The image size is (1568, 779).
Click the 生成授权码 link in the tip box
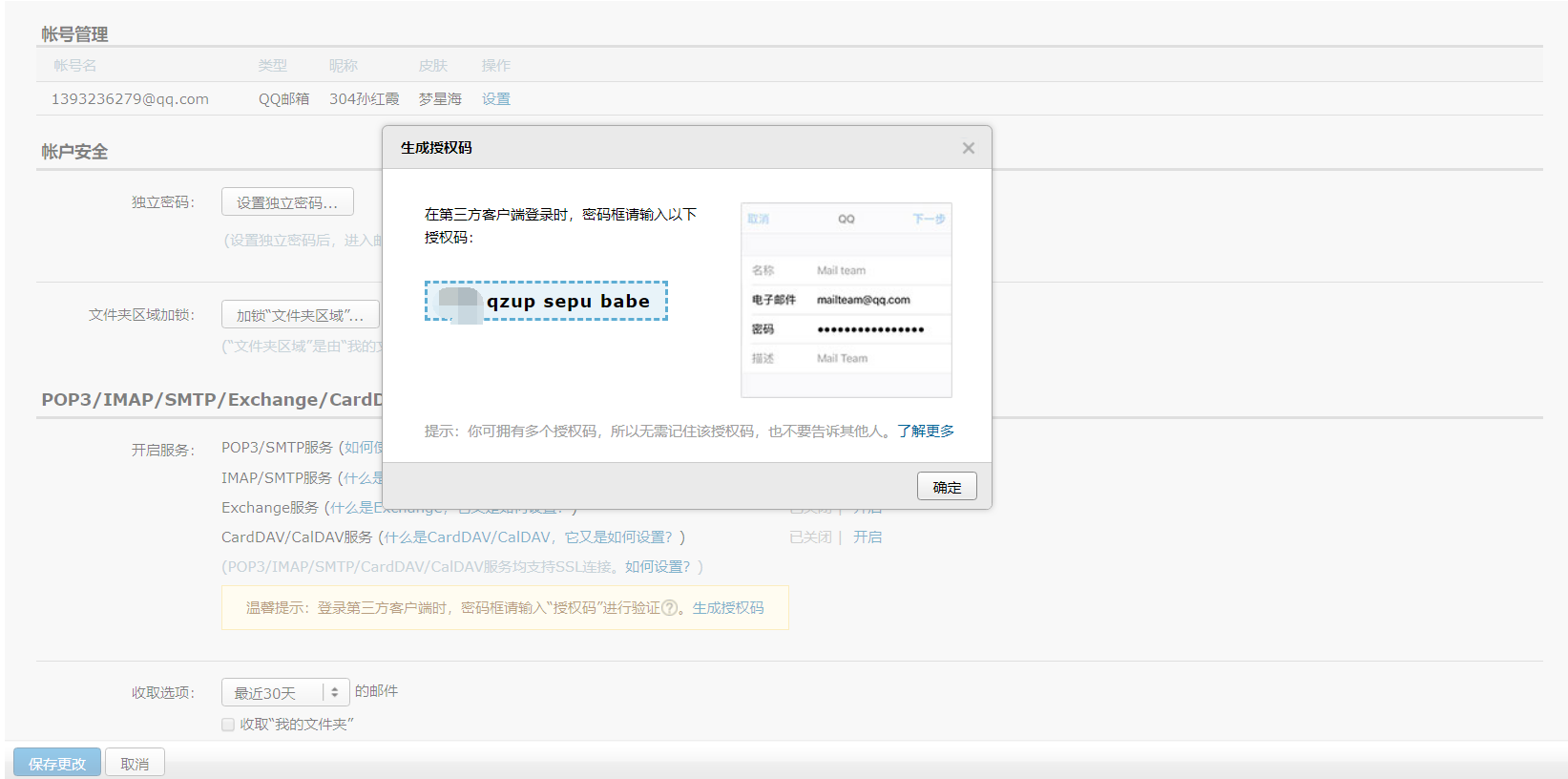pos(727,608)
